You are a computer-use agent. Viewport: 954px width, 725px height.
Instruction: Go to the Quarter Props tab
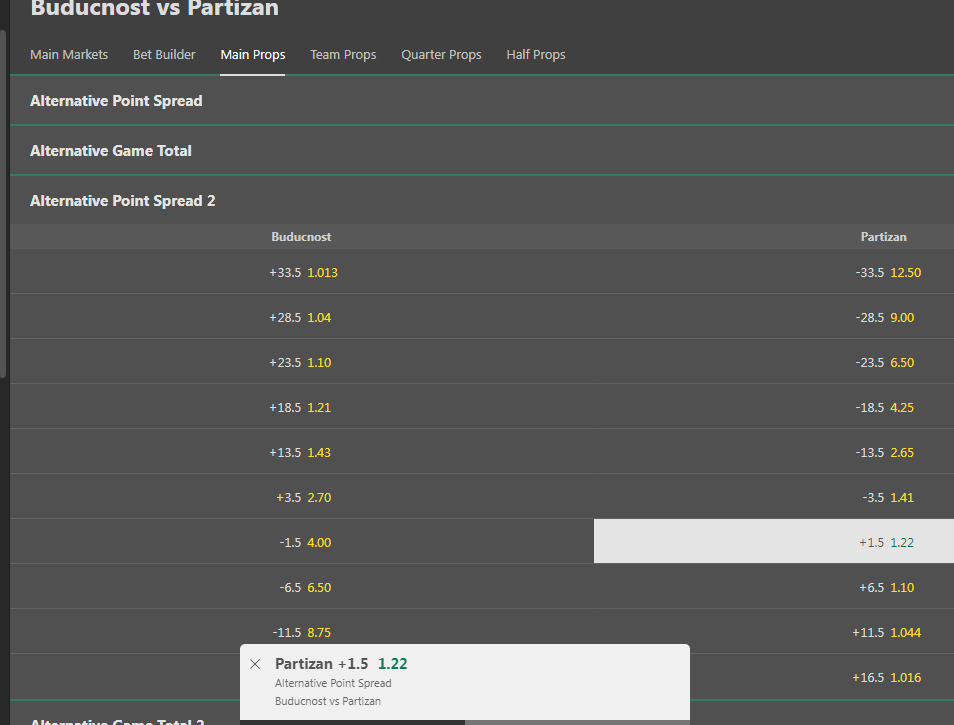(x=441, y=55)
